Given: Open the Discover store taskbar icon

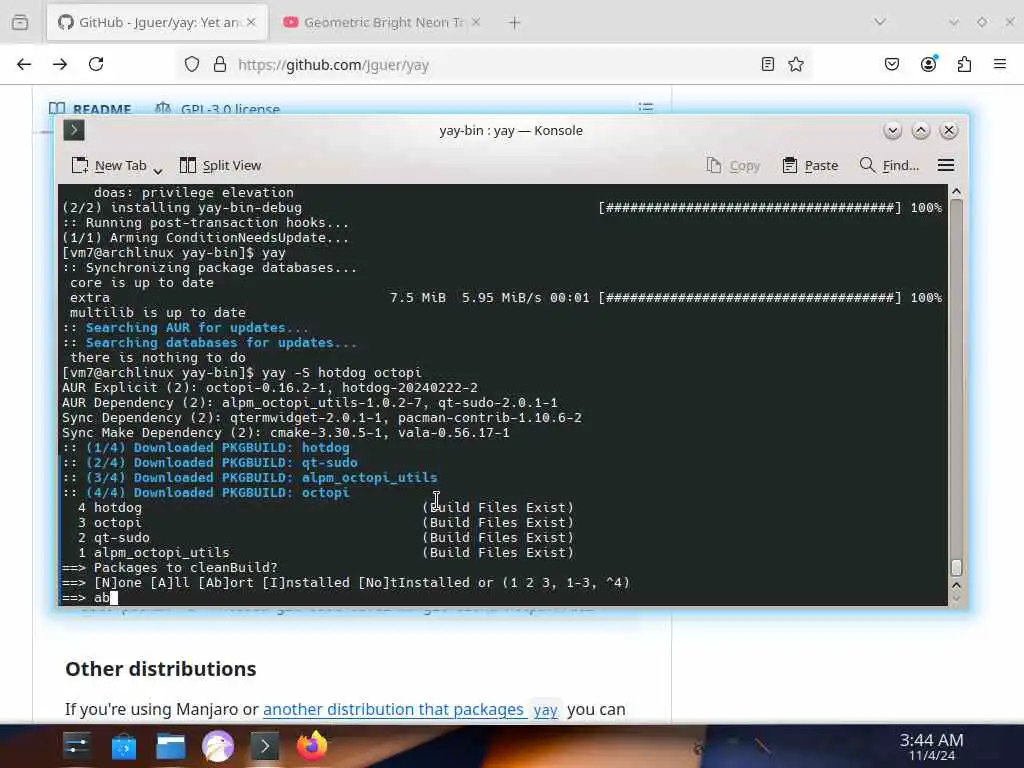Looking at the screenshot, I should [x=123, y=746].
